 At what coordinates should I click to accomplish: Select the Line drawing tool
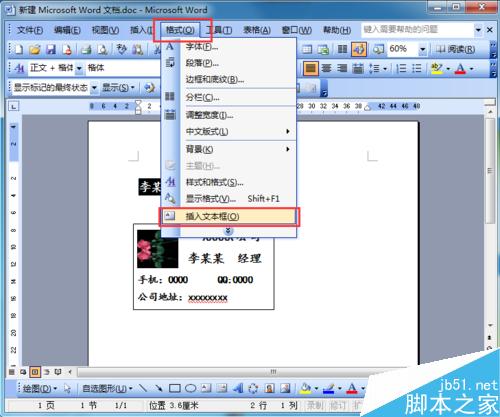tap(143, 388)
